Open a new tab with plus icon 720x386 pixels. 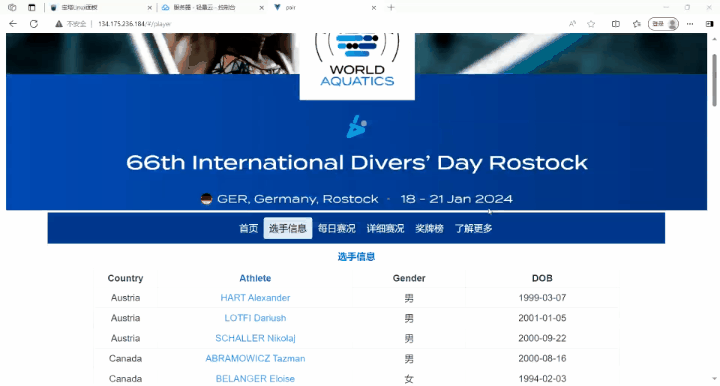pos(391,7)
